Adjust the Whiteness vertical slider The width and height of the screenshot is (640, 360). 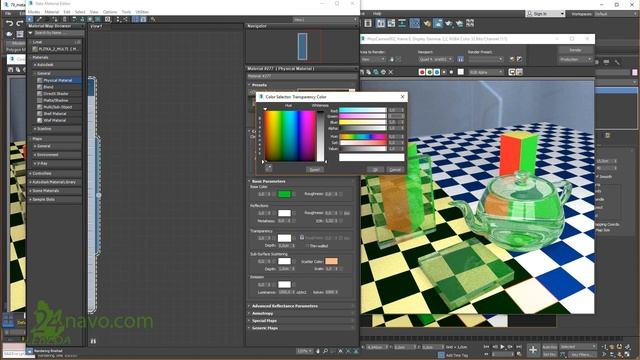tap(320, 136)
